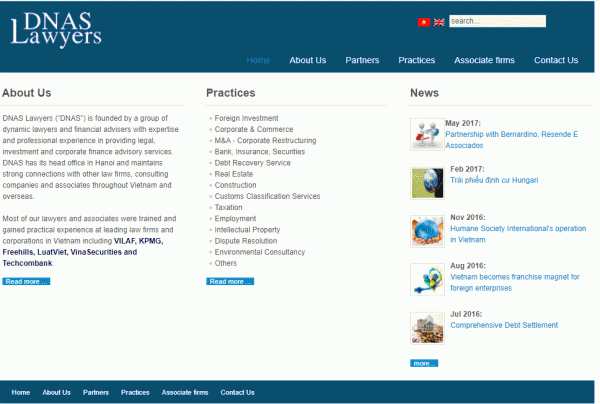Open Humane Society International's operation news link

tap(518, 234)
